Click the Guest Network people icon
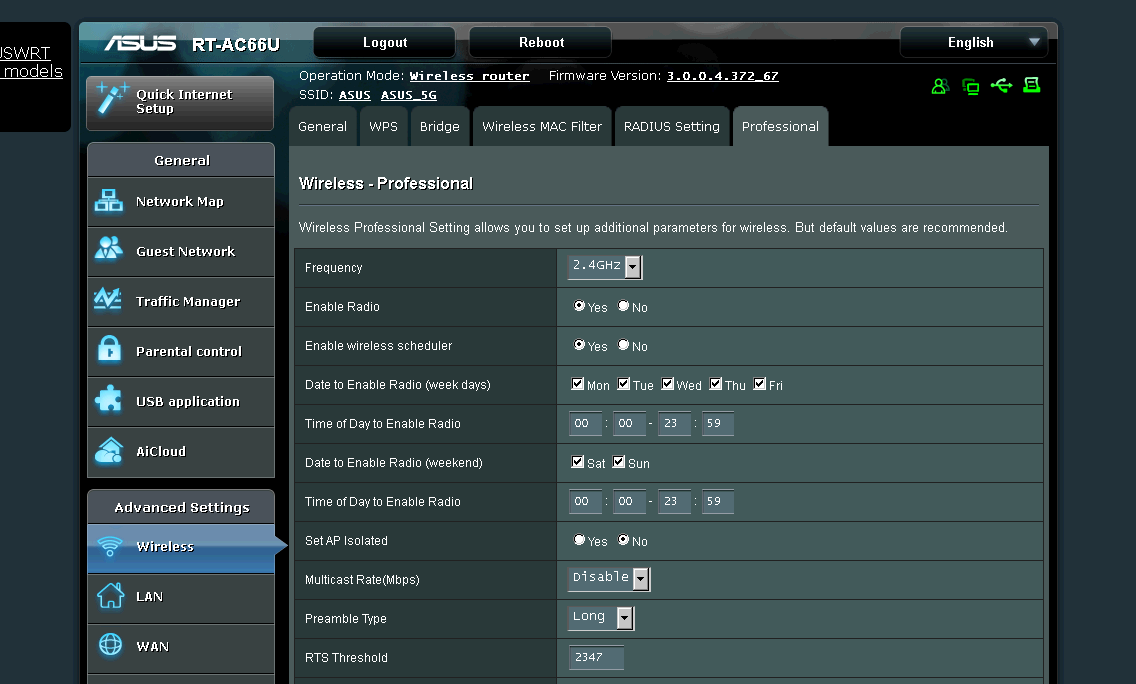The image size is (1136, 684). (109, 249)
